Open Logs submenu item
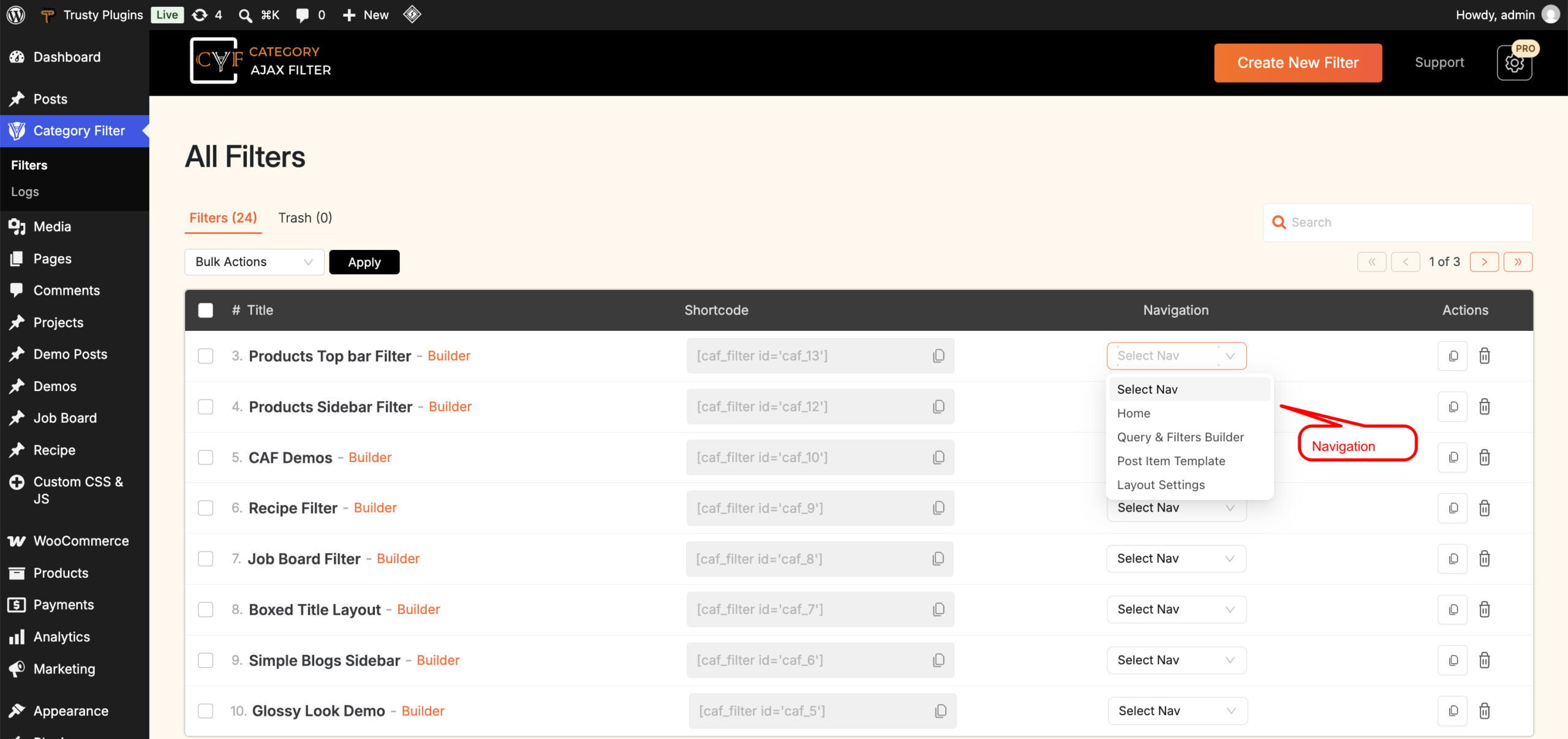The height and width of the screenshot is (739, 1568). (25, 192)
